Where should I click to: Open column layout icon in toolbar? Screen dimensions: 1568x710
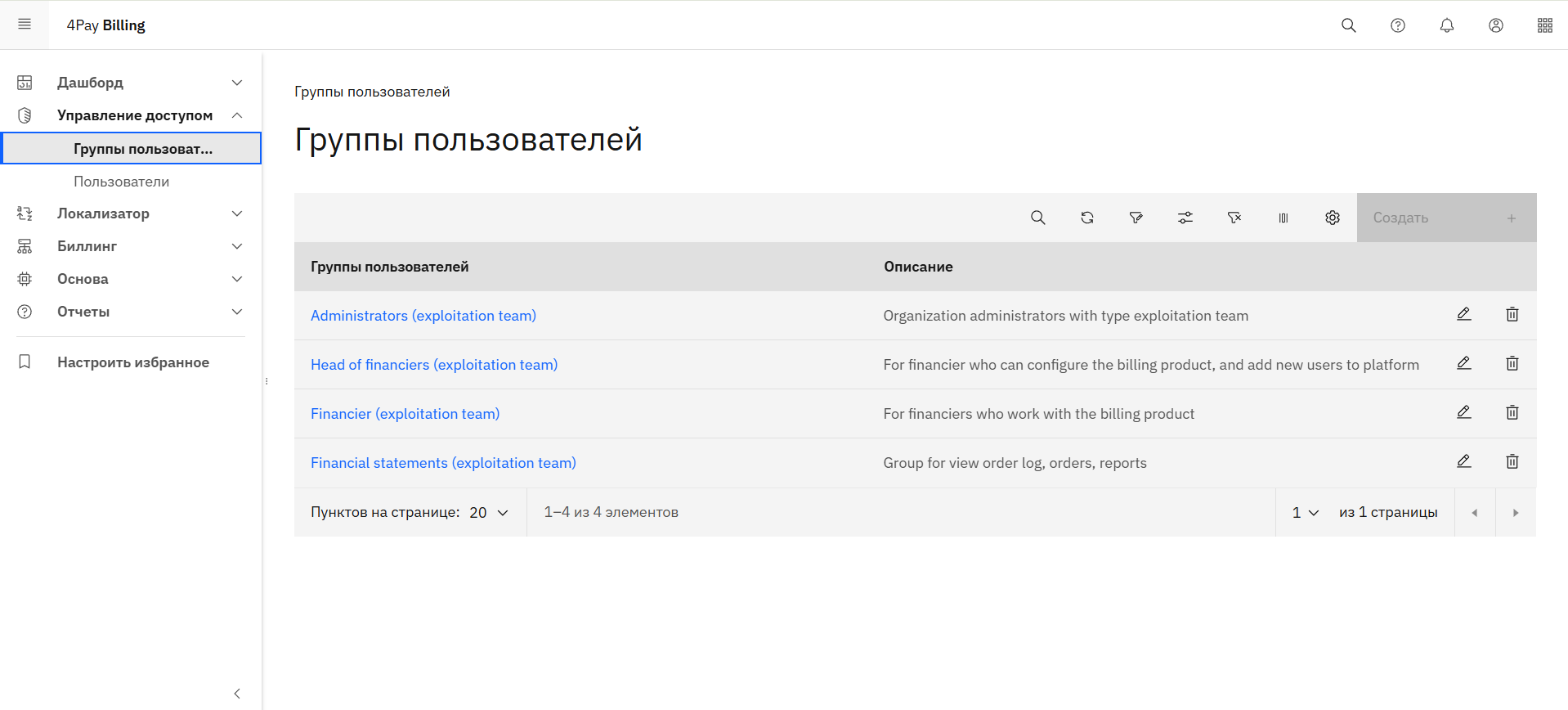click(1283, 218)
